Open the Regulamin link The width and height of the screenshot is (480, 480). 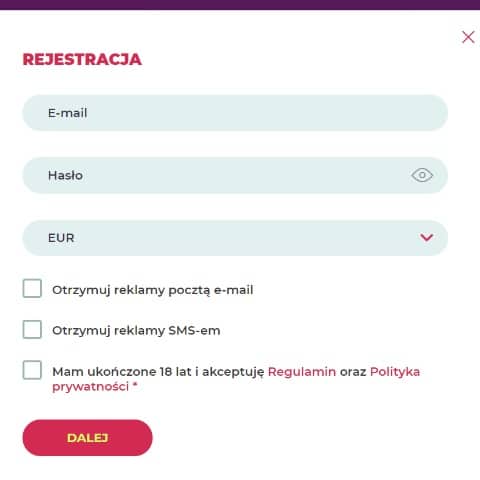pos(302,371)
